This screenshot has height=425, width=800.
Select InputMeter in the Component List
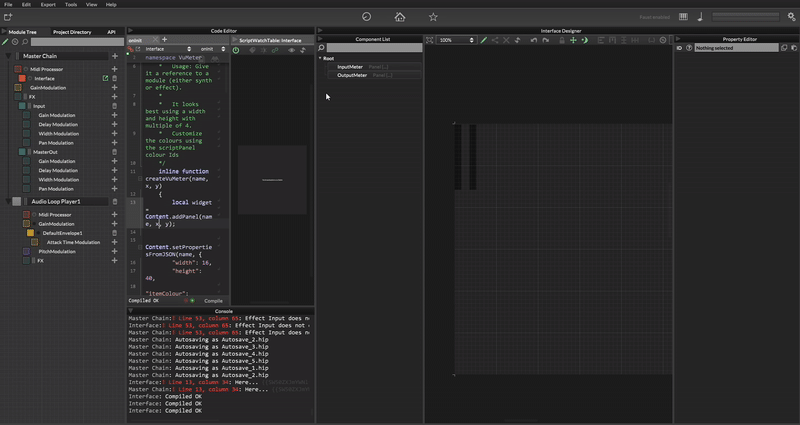coord(350,67)
